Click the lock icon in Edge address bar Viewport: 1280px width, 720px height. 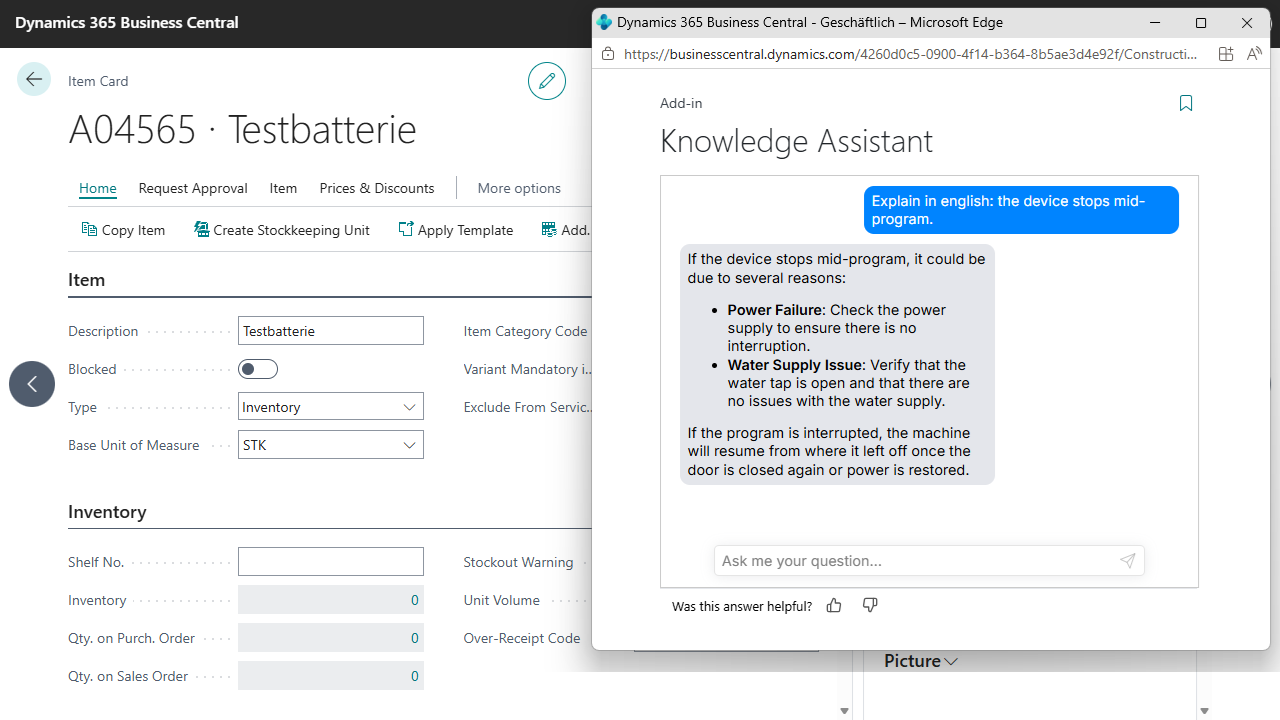coord(606,54)
